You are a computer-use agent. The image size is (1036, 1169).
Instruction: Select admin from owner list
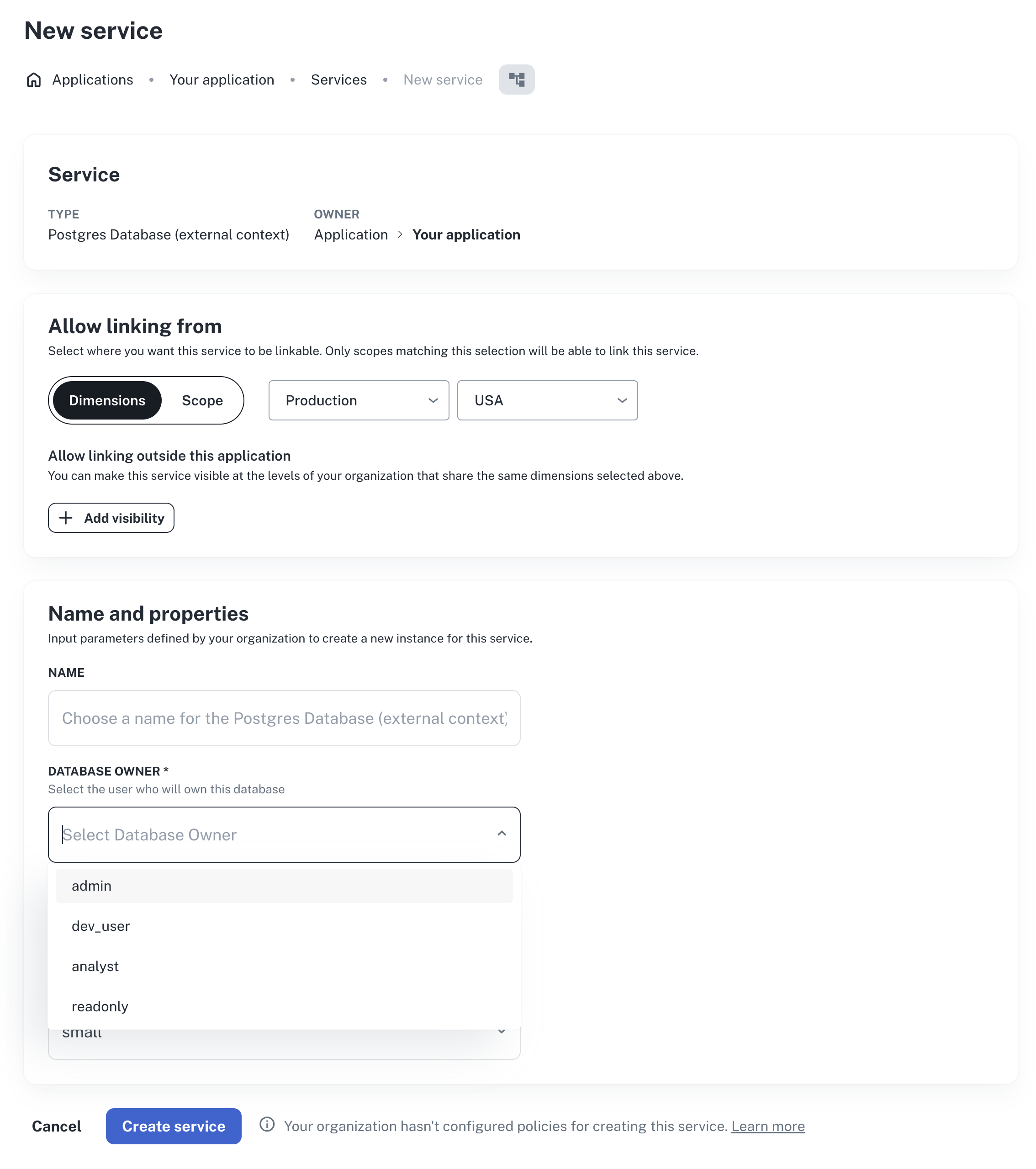click(284, 885)
